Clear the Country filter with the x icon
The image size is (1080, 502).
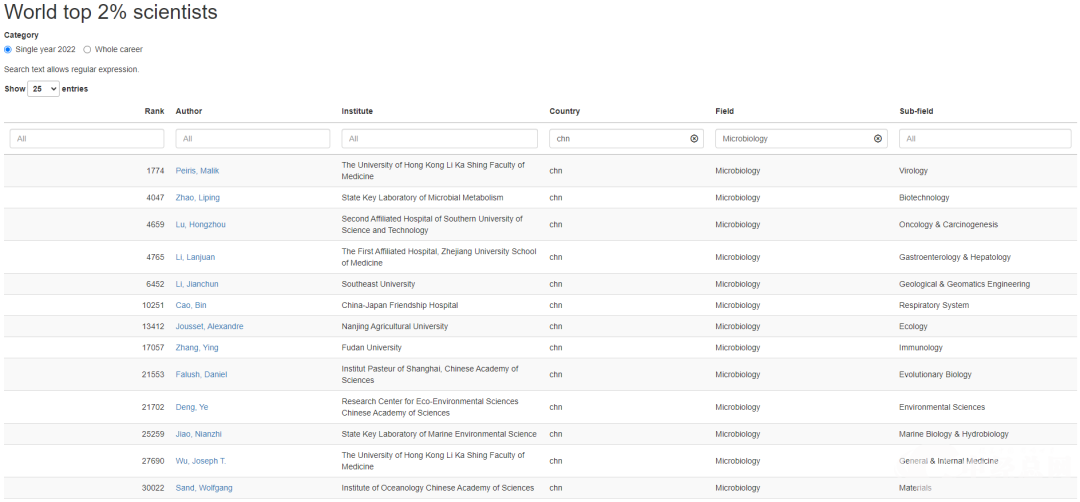pyautogui.click(x=694, y=139)
